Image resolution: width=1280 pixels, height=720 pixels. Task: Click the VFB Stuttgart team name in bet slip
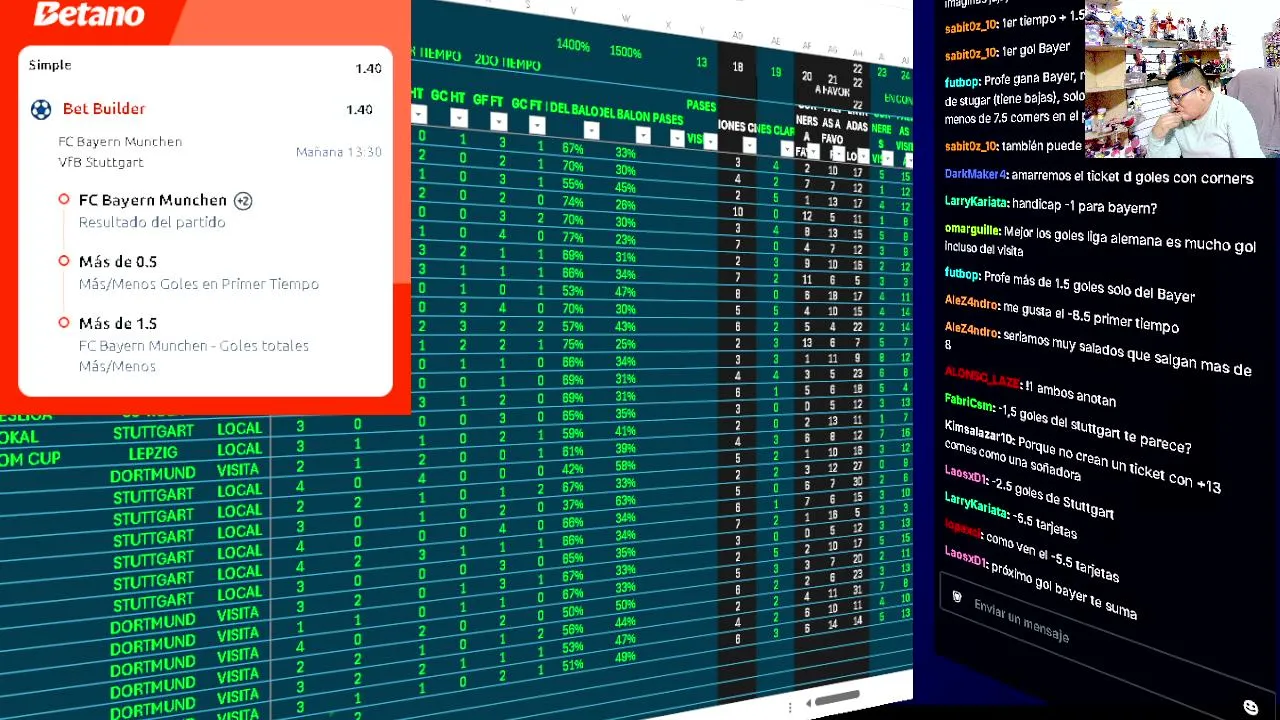pyautogui.click(x=101, y=162)
